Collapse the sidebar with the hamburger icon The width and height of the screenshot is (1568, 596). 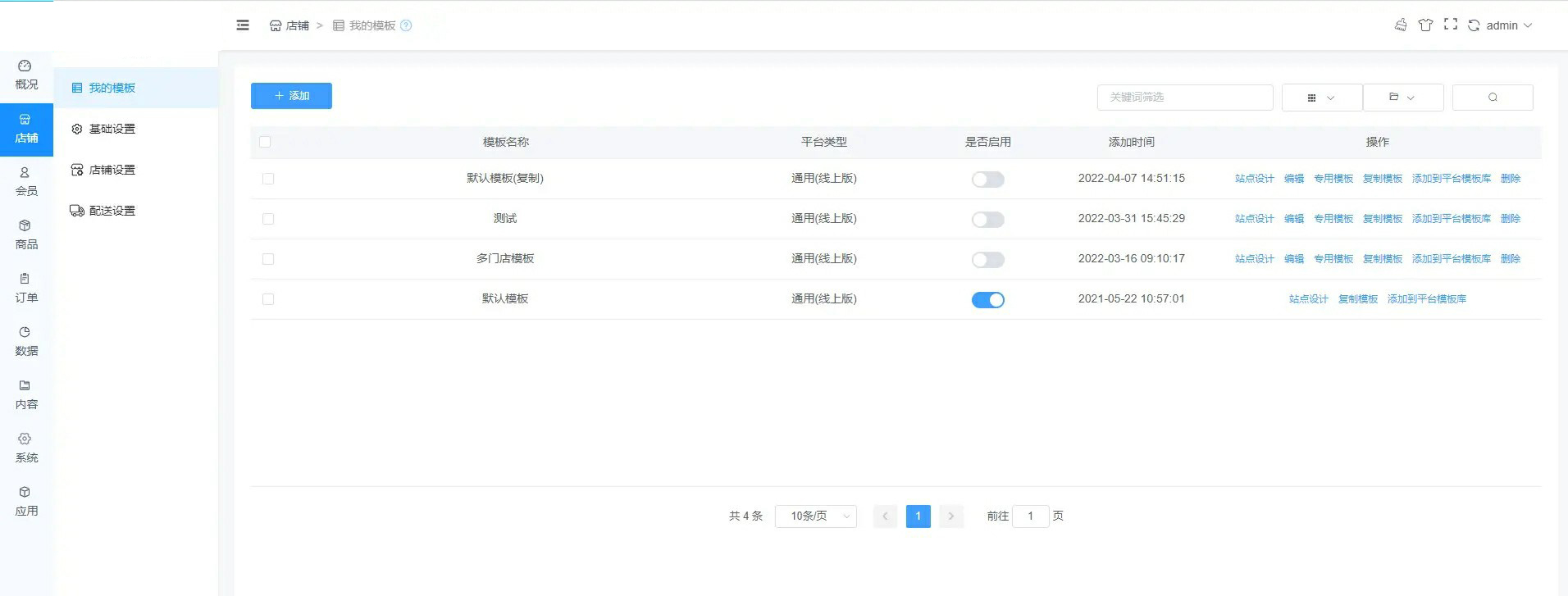[x=243, y=25]
